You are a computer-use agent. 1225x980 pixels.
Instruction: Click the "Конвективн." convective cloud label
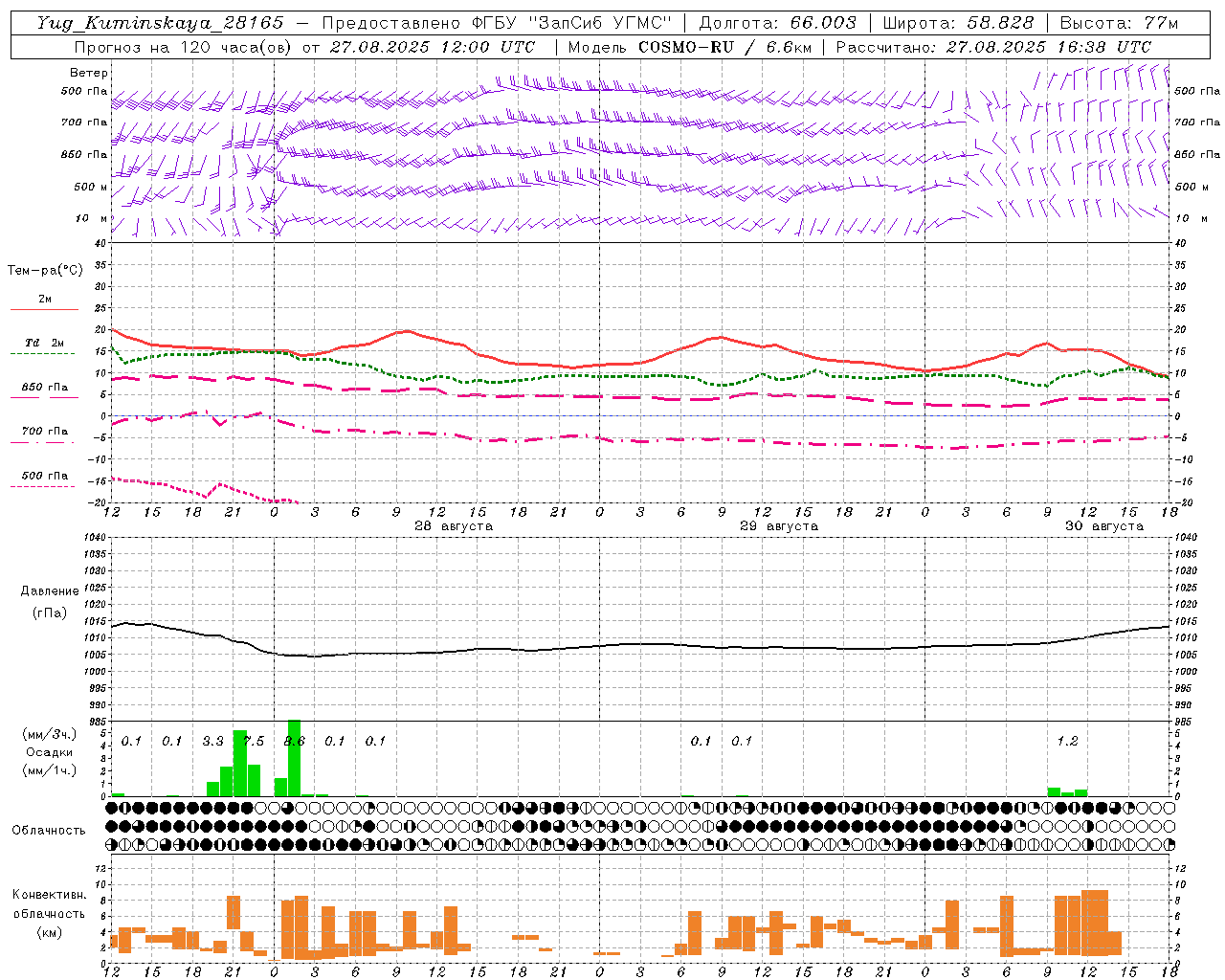[x=49, y=895]
